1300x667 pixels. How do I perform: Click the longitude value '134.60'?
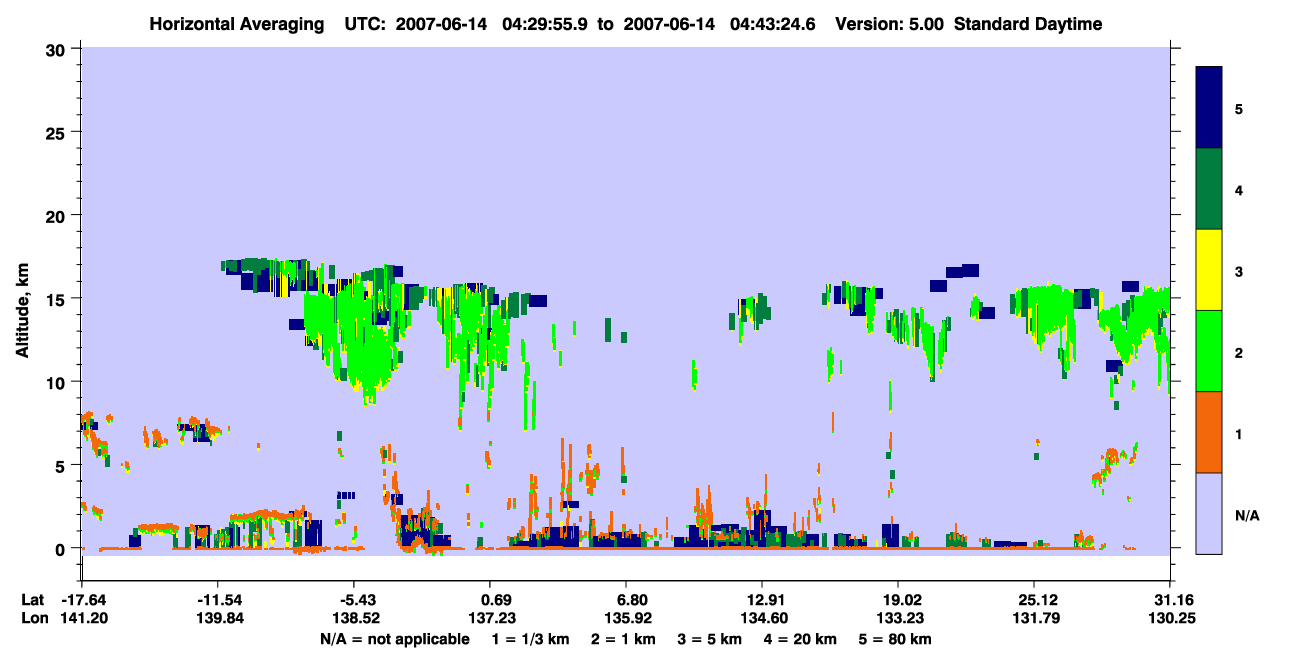click(x=762, y=618)
